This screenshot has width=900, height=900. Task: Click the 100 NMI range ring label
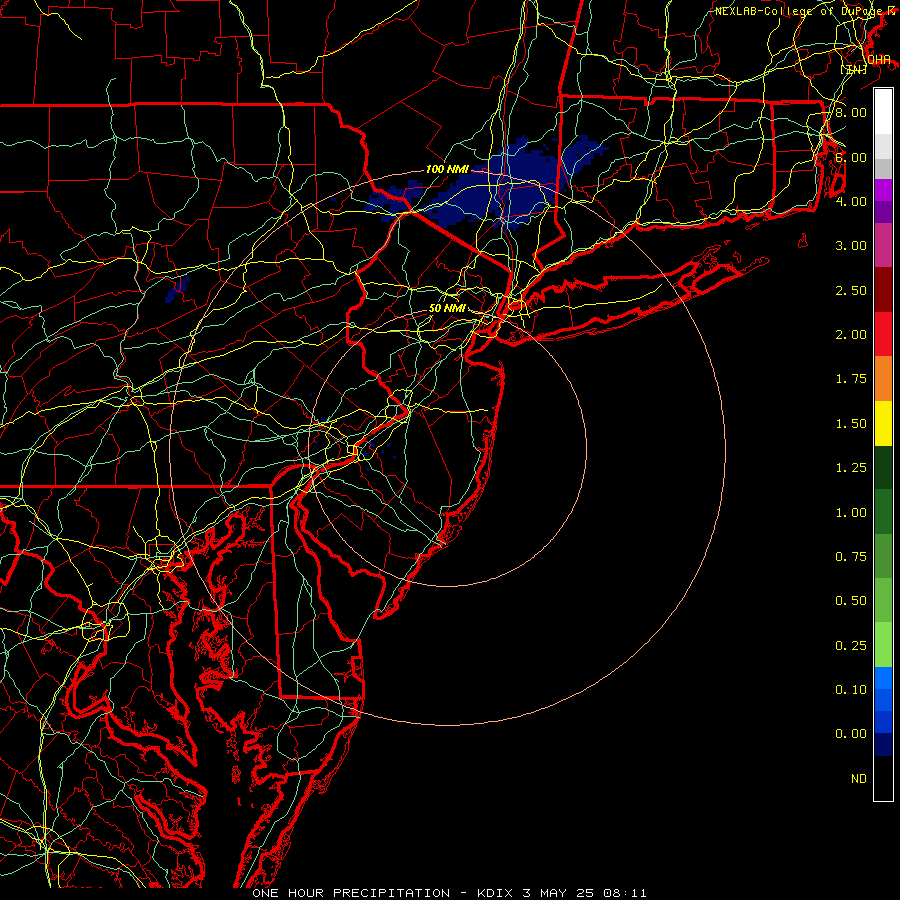coord(447,169)
